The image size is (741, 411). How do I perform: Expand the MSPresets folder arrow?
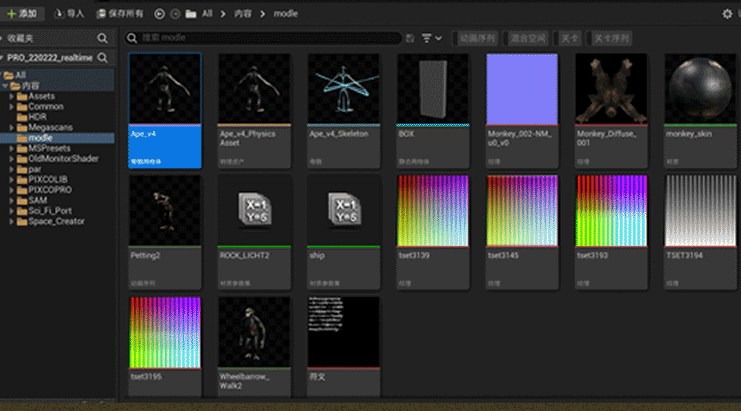tap(11, 148)
